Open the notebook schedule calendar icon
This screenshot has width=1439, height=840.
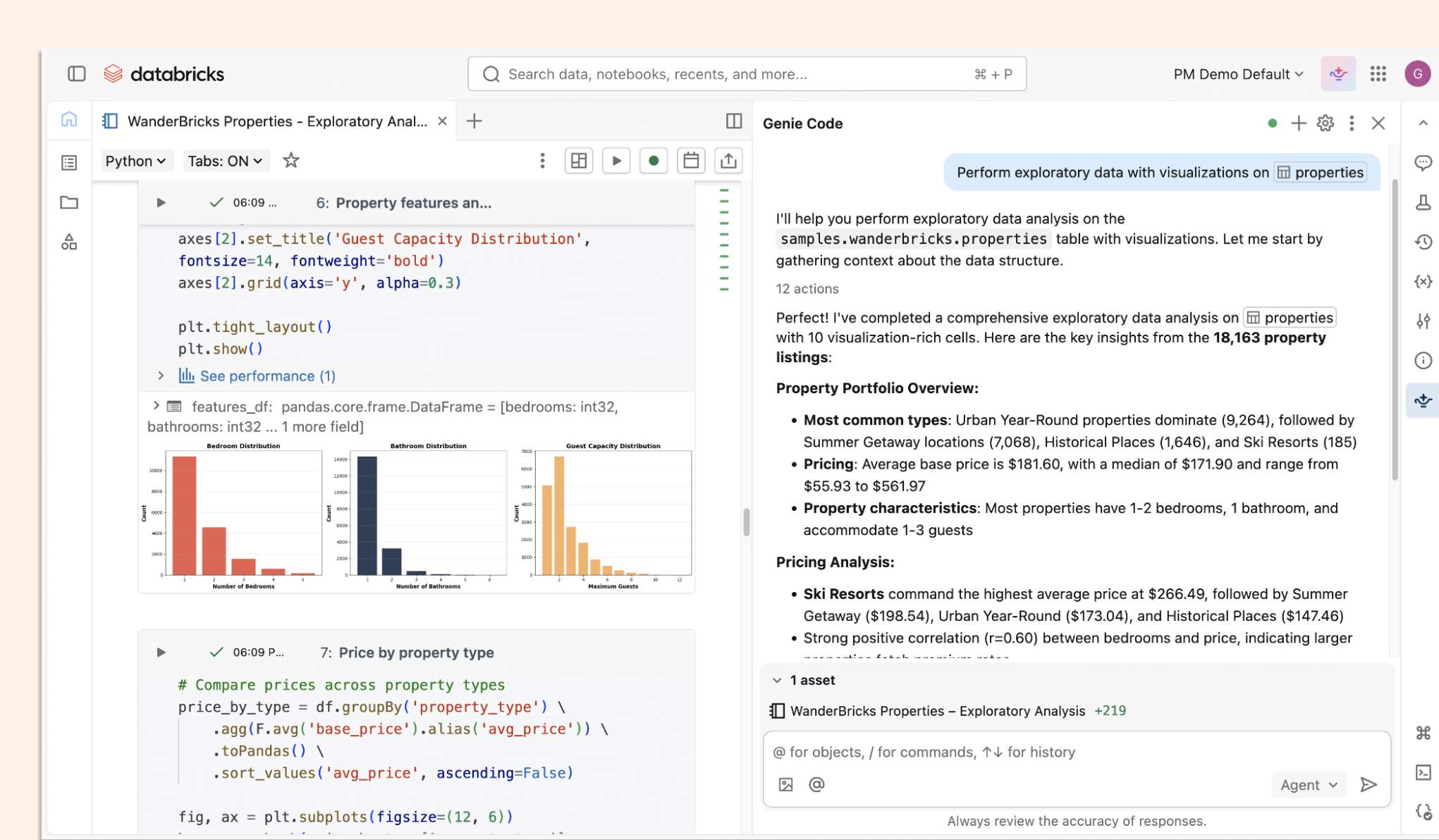coord(690,161)
